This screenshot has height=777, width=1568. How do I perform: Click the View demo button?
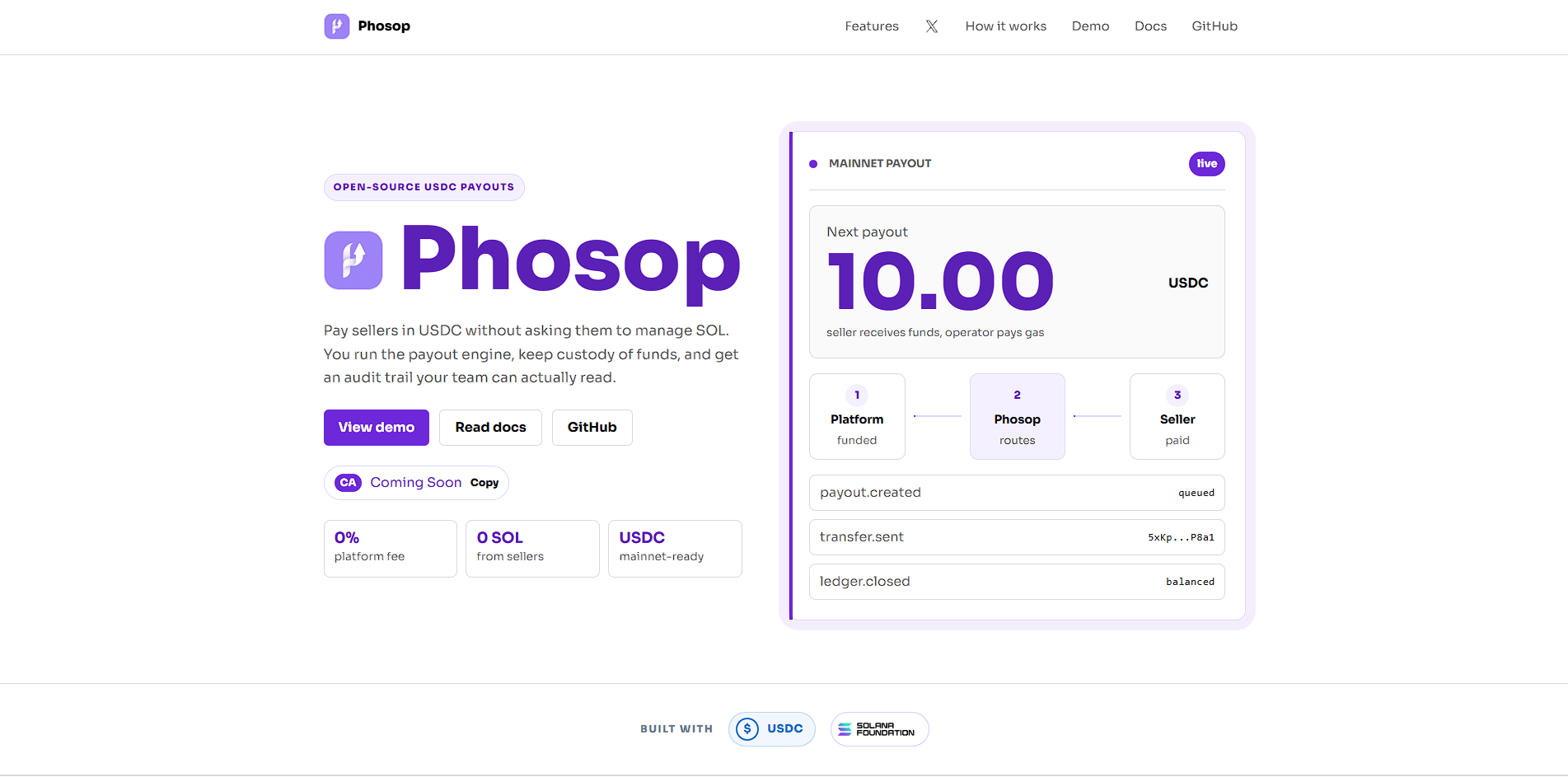(377, 428)
